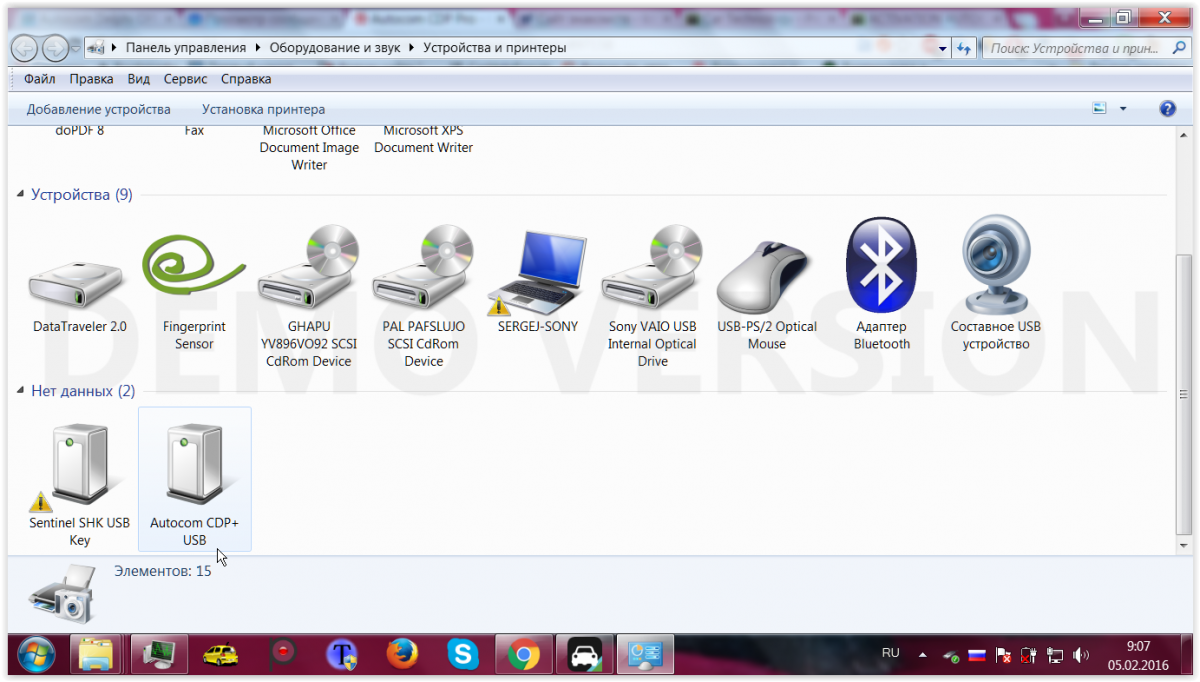The height and width of the screenshot is (682, 1200).
Task: Collapse the Нет данных (2) group
Action: 21,392
